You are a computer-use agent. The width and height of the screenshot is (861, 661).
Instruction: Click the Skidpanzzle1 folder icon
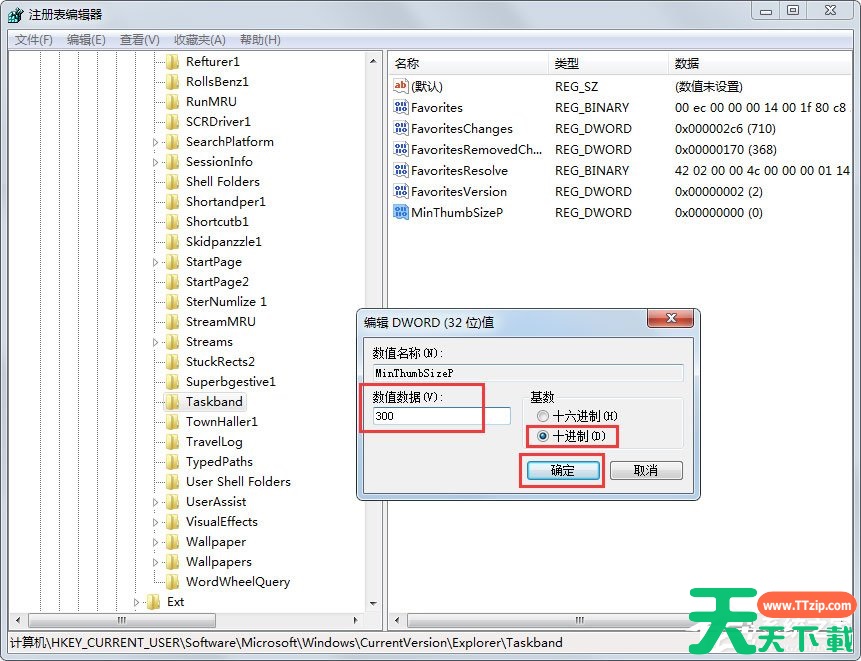172,242
